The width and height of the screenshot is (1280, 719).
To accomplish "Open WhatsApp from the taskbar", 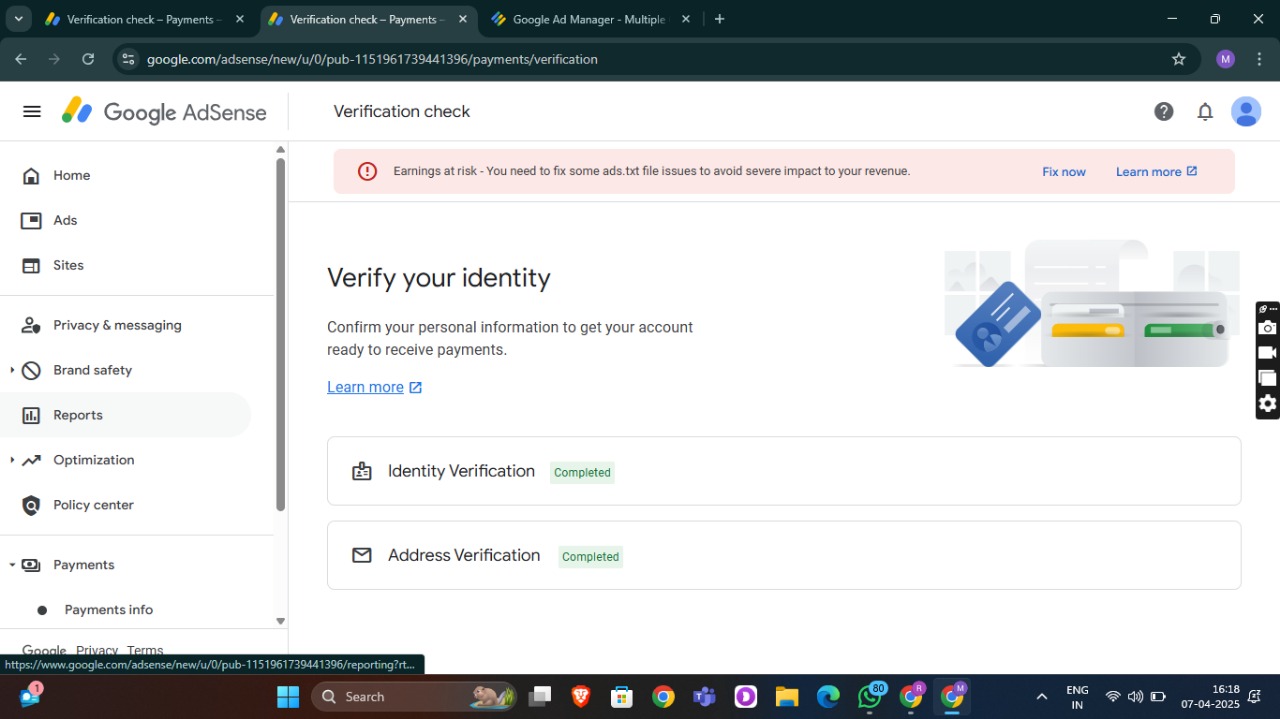I will [871, 697].
